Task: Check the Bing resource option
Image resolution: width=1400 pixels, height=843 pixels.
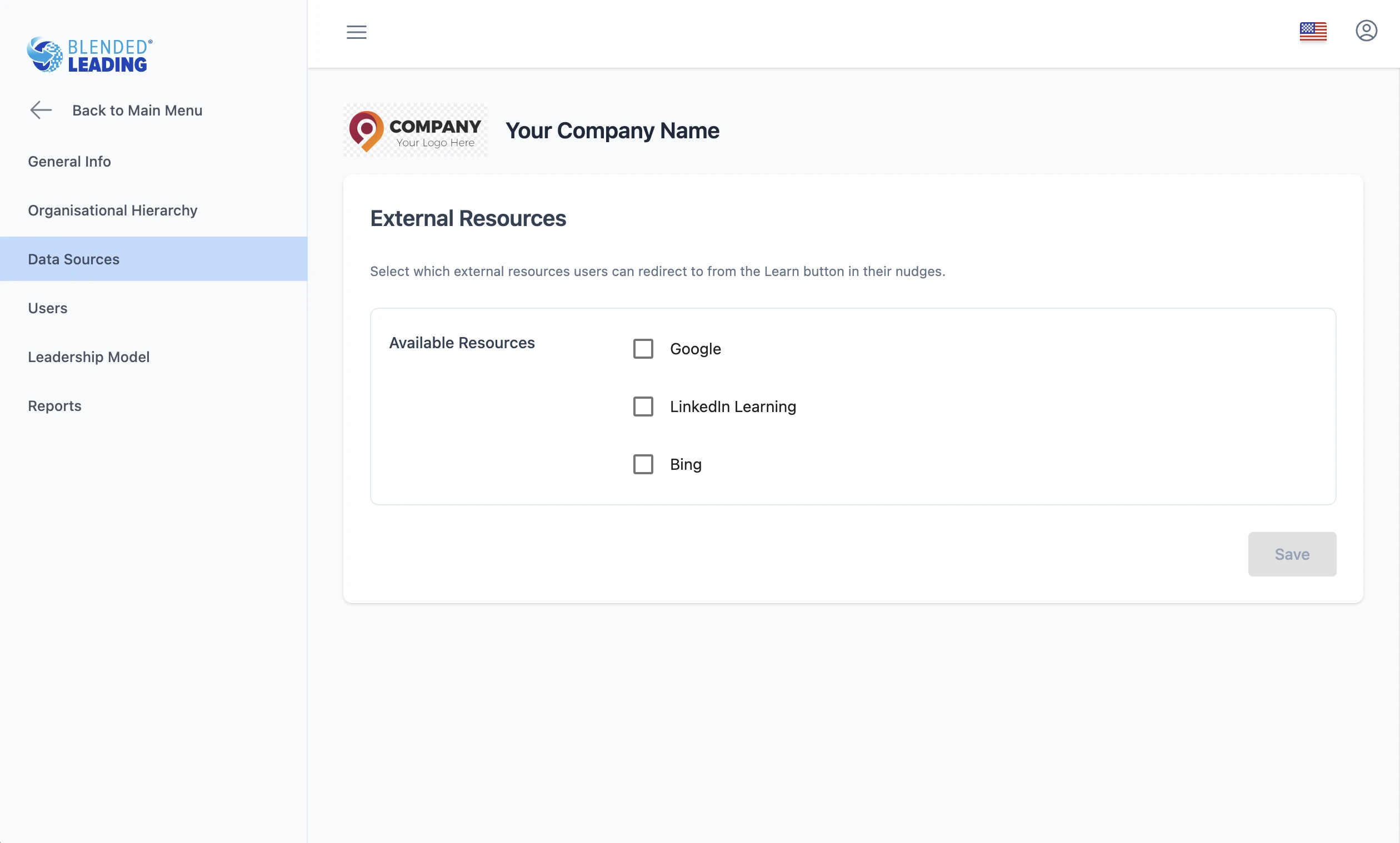Action: [643, 464]
